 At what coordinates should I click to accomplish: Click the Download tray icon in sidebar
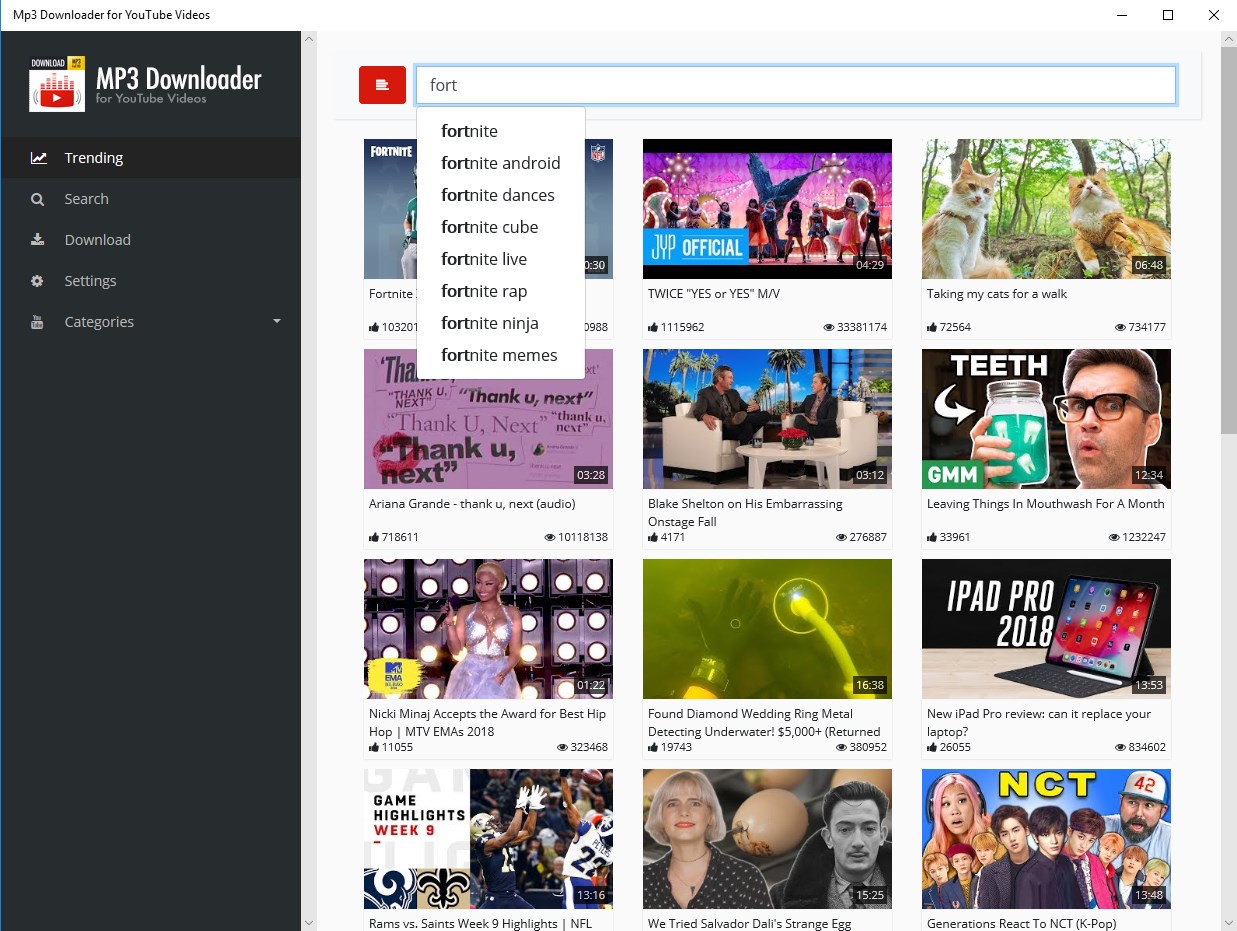38,240
